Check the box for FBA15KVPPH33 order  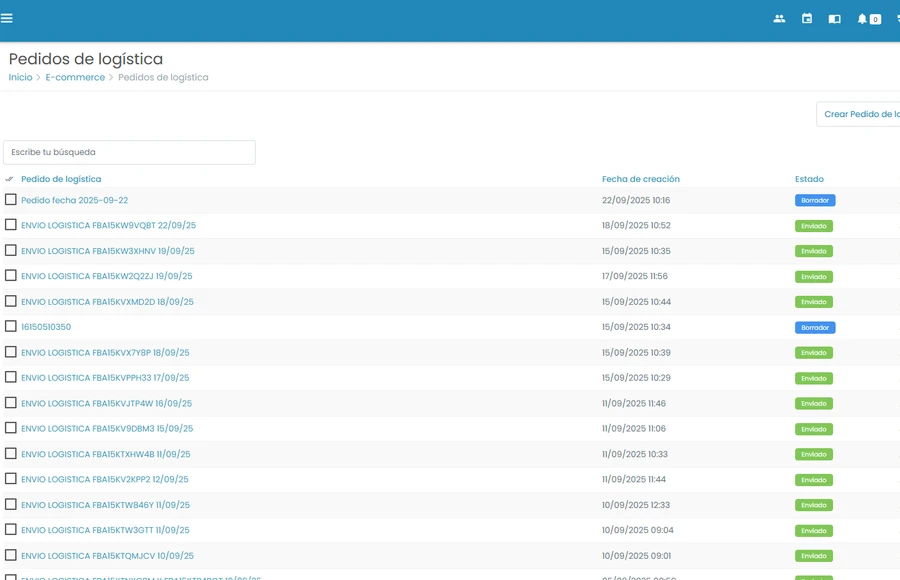coord(10,377)
